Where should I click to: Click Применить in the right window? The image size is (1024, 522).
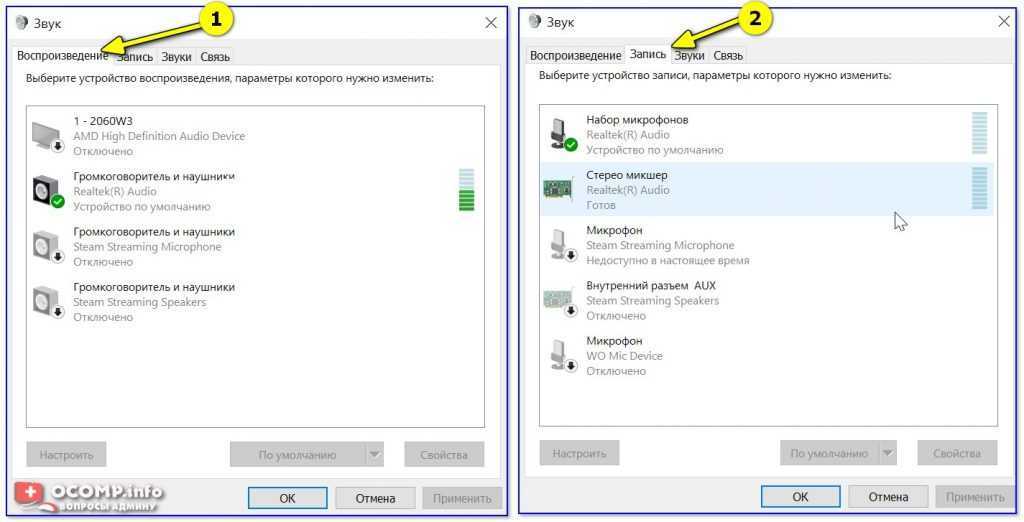click(975, 497)
